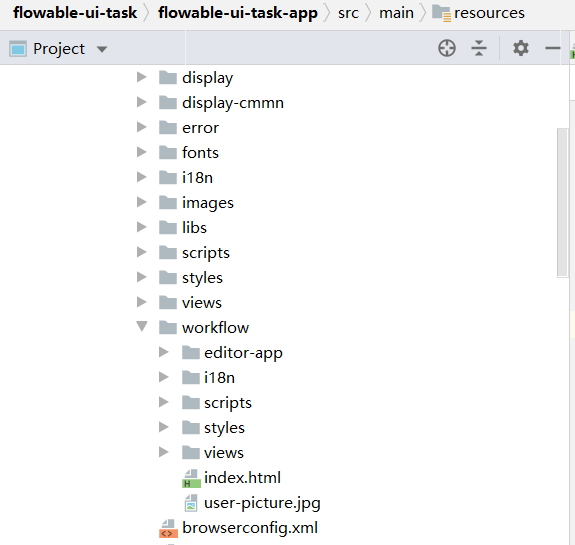Expand top-level styles folder arrow
This screenshot has width=575, height=545.
pyautogui.click(x=142, y=277)
